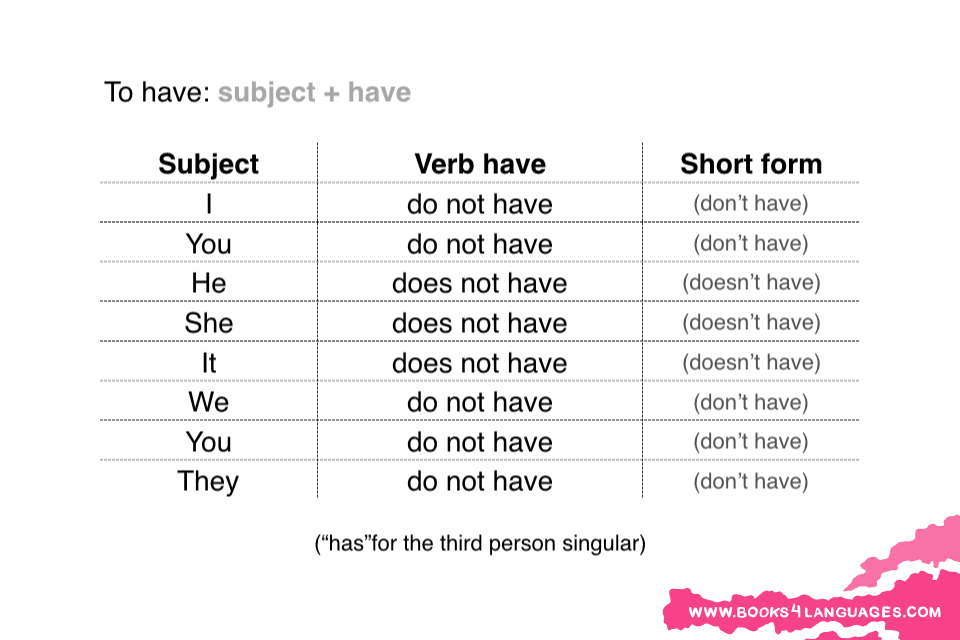Click '(don't have)' in the I row
This screenshot has width=960, height=640.
coord(751,203)
